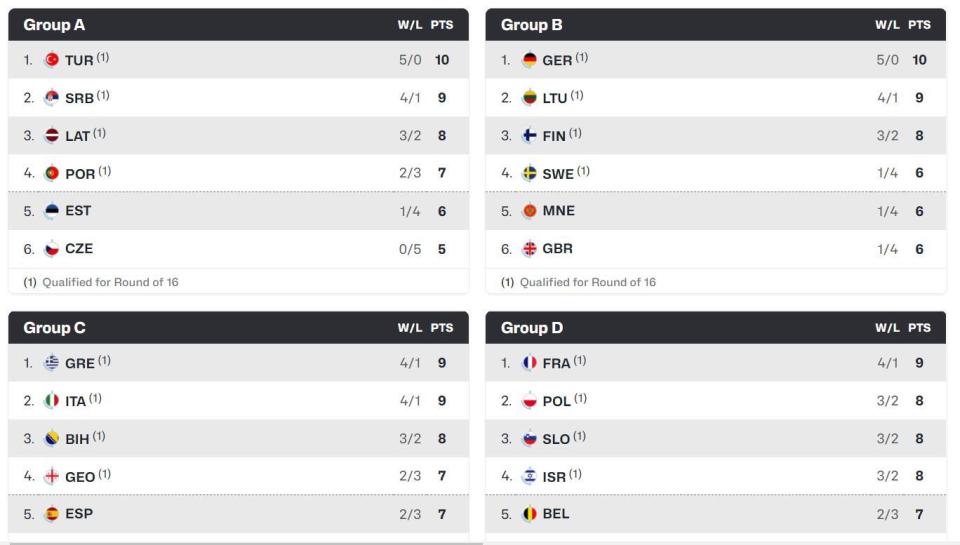Image resolution: width=960 pixels, height=545 pixels.
Task: Open POL team link in Group D
Action: point(557,401)
